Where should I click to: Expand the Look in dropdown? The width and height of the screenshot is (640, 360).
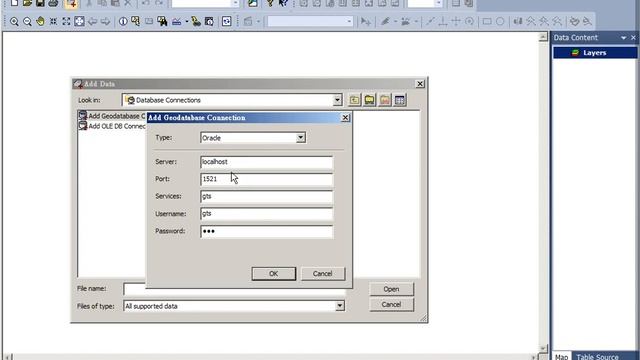tap(337, 100)
